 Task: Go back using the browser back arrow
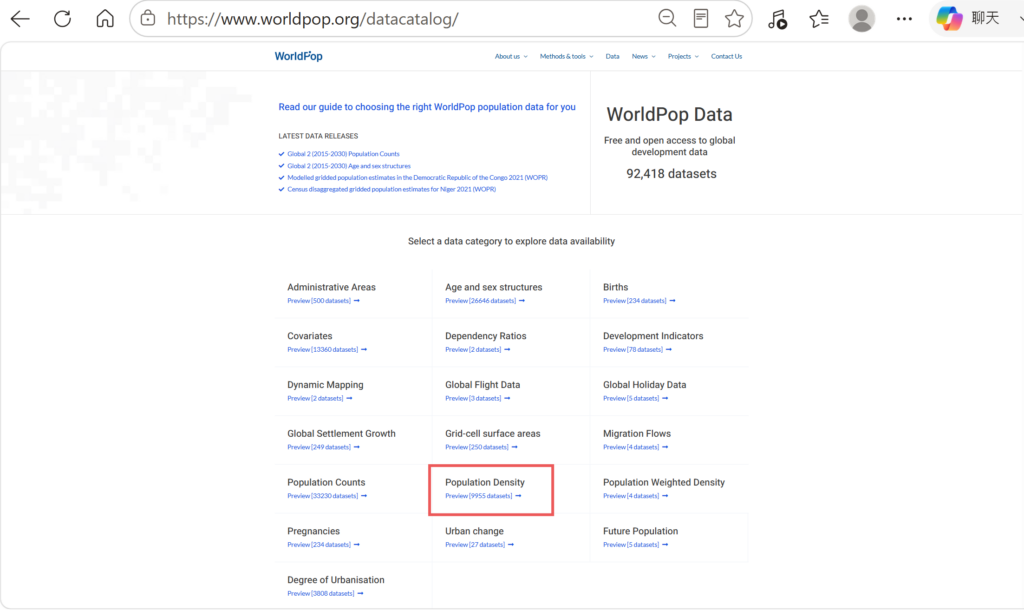point(20,19)
